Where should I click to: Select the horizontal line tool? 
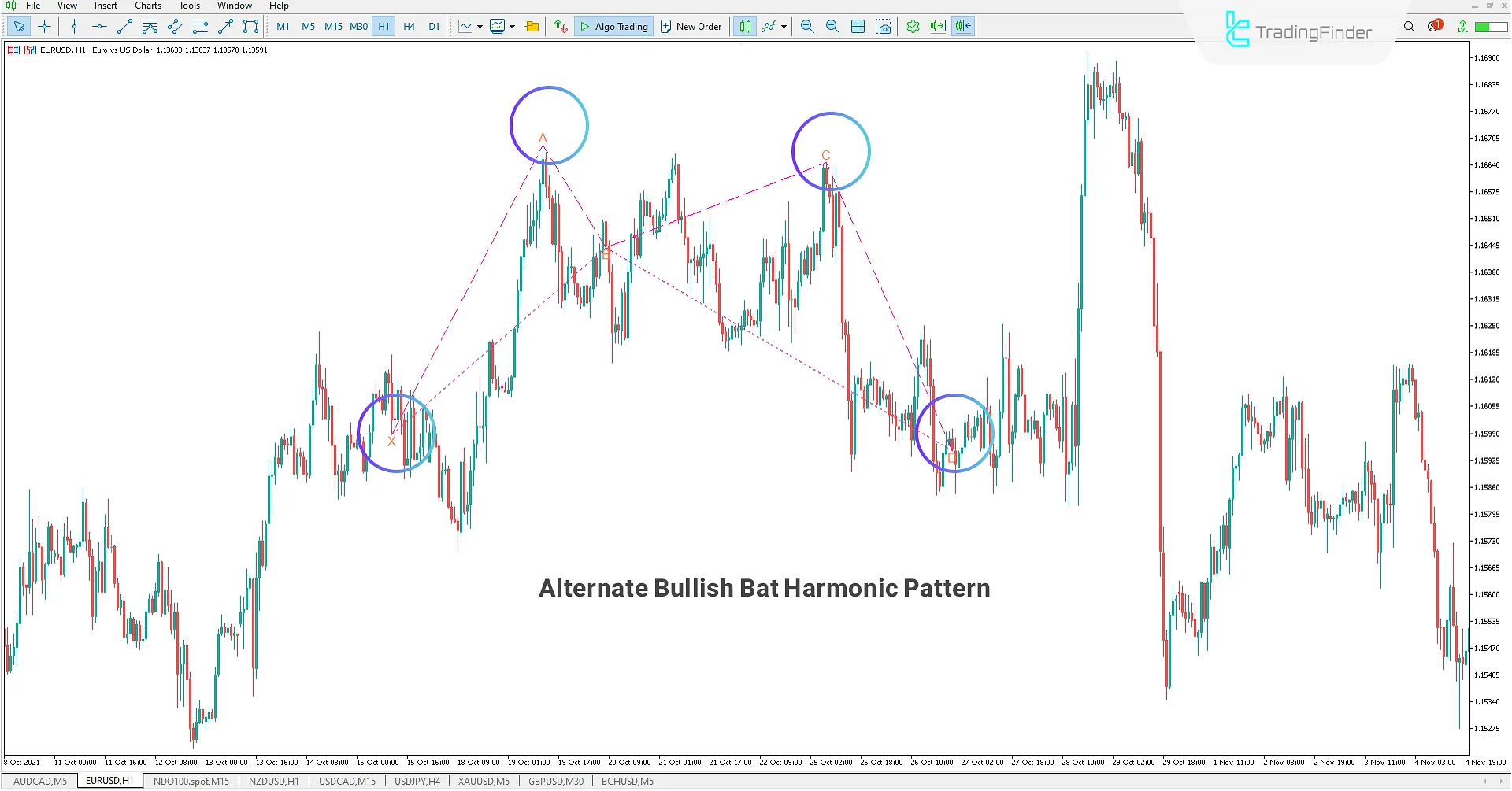point(98,26)
